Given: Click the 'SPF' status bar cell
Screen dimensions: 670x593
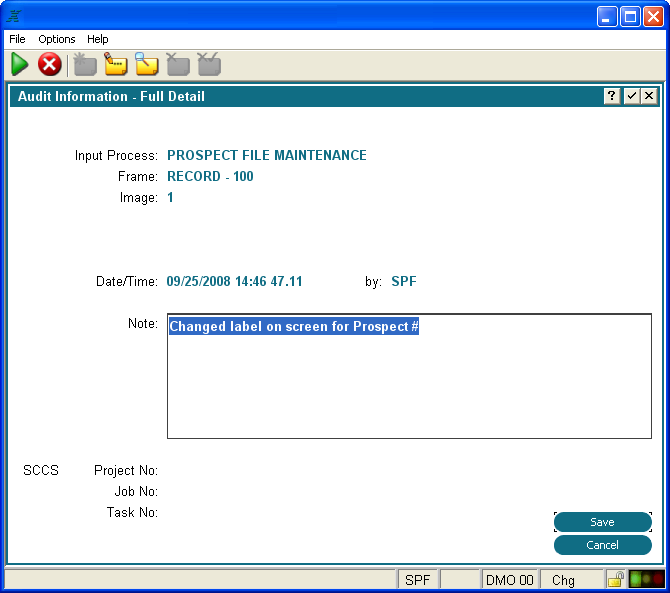Looking at the screenshot, I should pyautogui.click(x=417, y=580).
